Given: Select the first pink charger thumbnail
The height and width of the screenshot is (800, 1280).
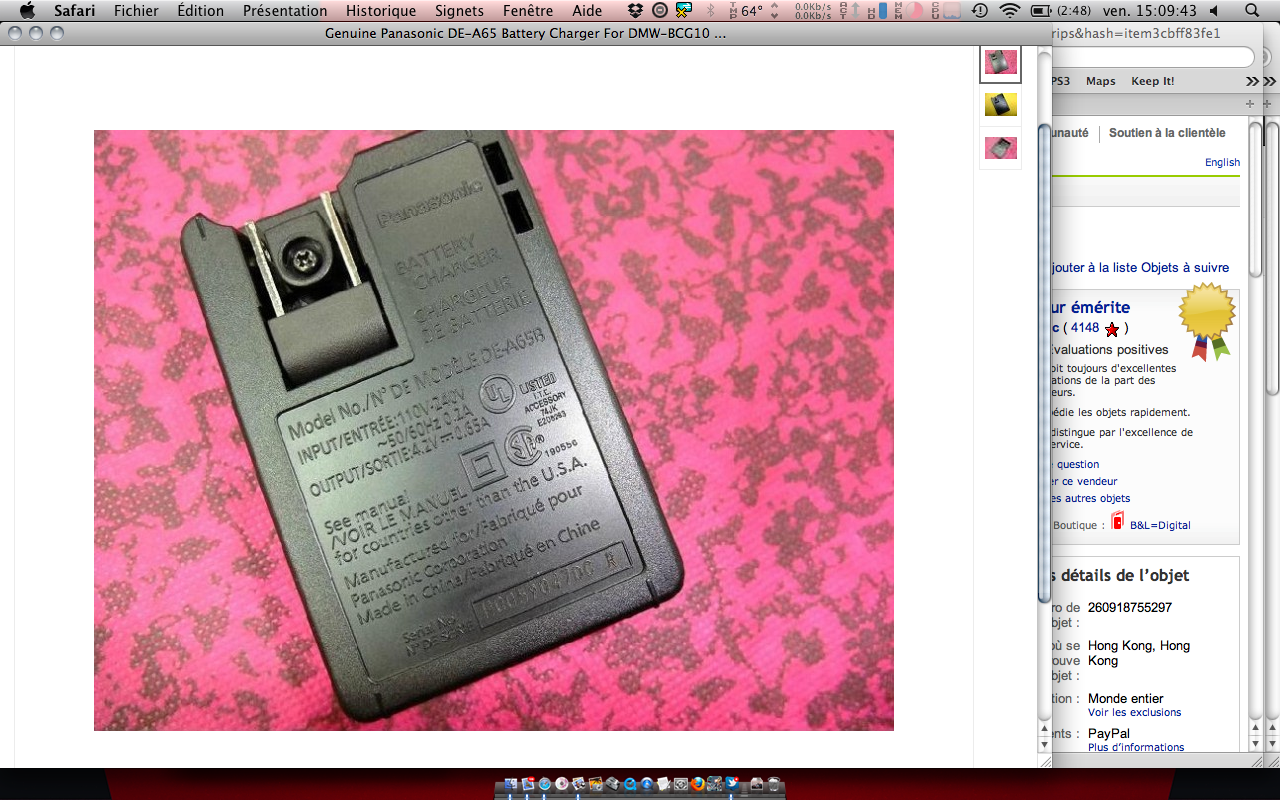Looking at the screenshot, I should pyautogui.click(x=1000, y=62).
